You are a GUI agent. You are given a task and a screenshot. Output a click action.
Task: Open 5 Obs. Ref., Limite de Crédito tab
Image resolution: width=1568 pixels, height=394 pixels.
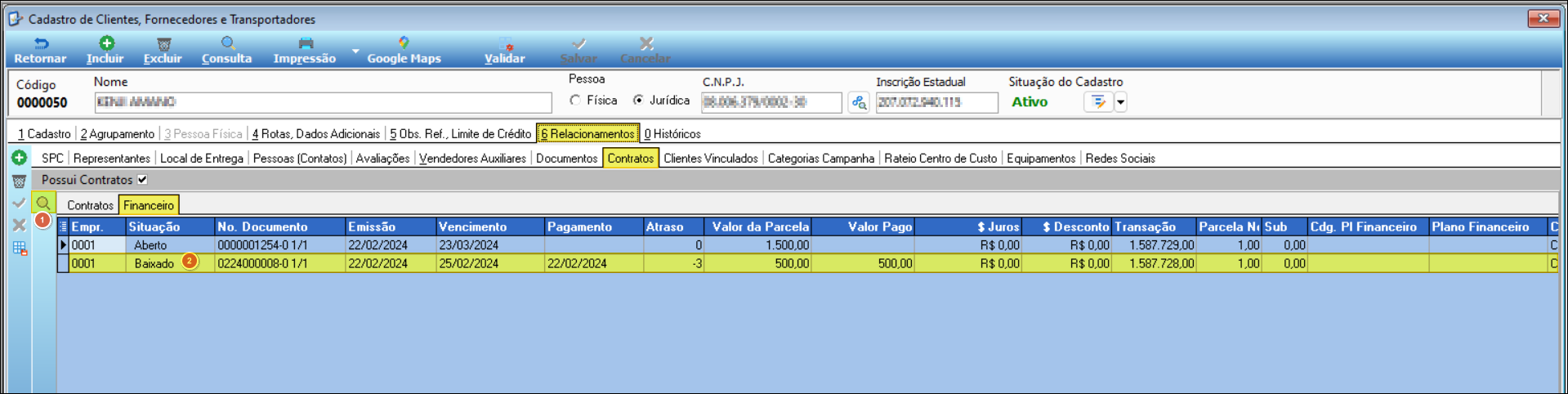pyautogui.click(x=461, y=134)
